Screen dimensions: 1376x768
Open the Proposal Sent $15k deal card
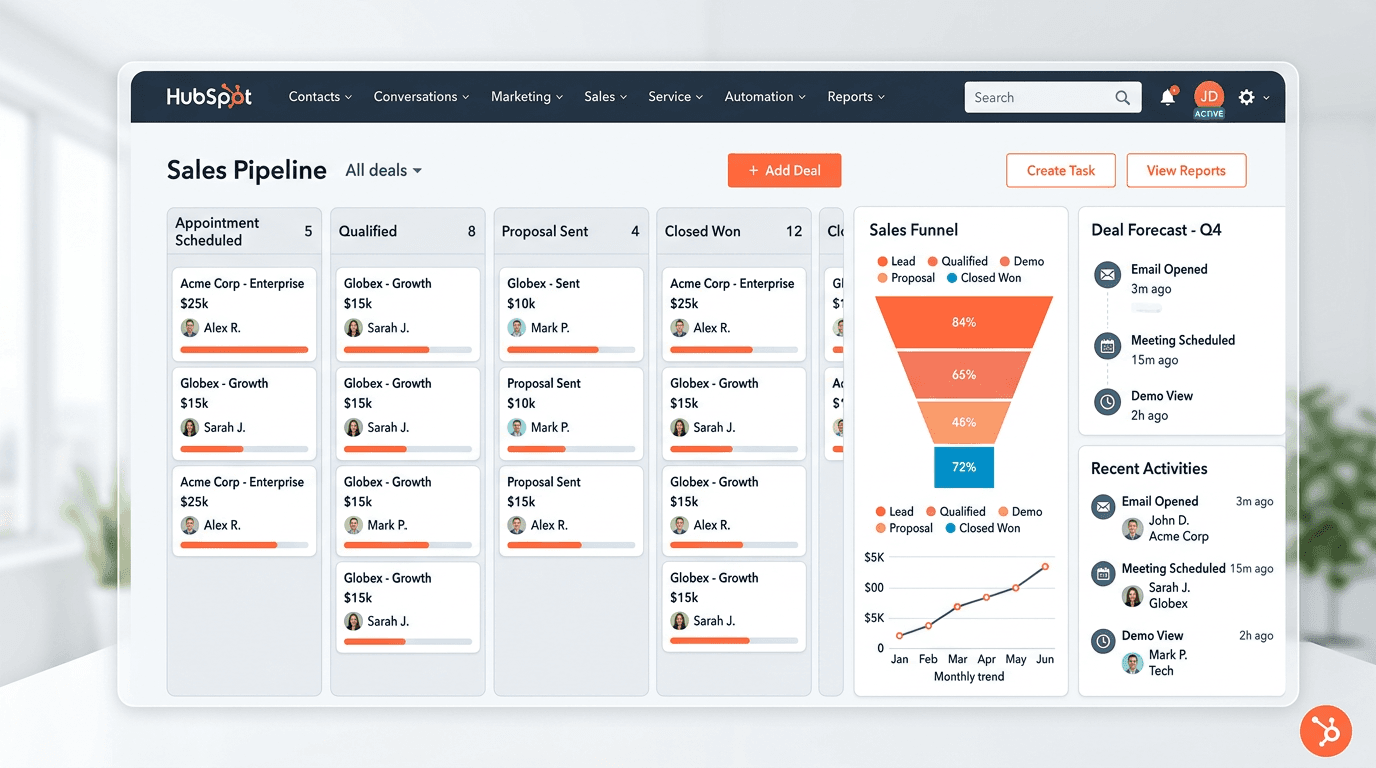[571, 511]
